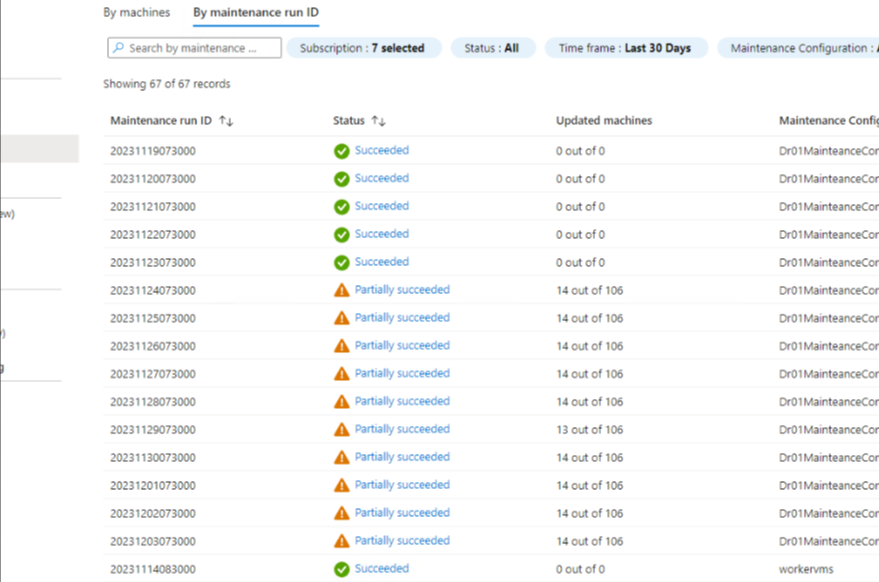Image resolution: width=879 pixels, height=582 pixels.
Task: Sort by Status column arrows
Action: coord(379,121)
